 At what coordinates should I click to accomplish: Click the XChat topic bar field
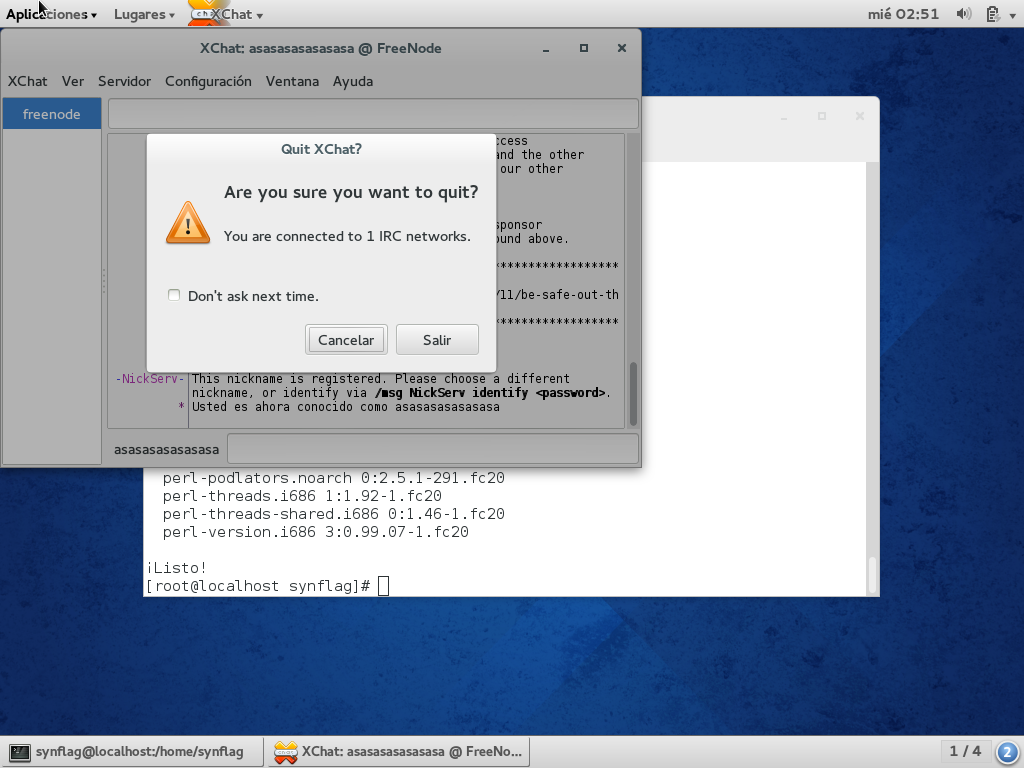373,114
